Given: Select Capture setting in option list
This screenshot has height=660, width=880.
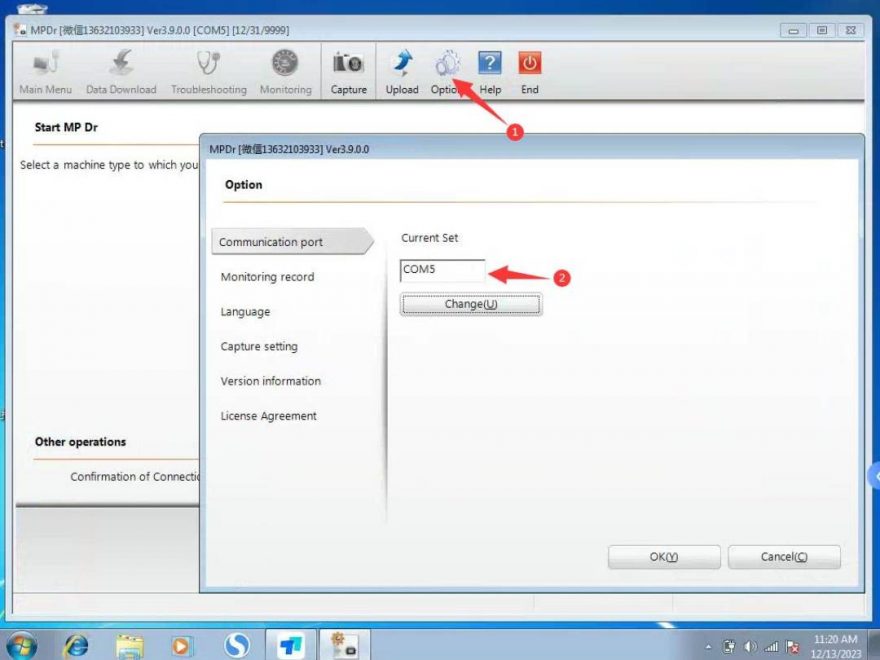Looking at the screenshot, I should pos(259,346).
